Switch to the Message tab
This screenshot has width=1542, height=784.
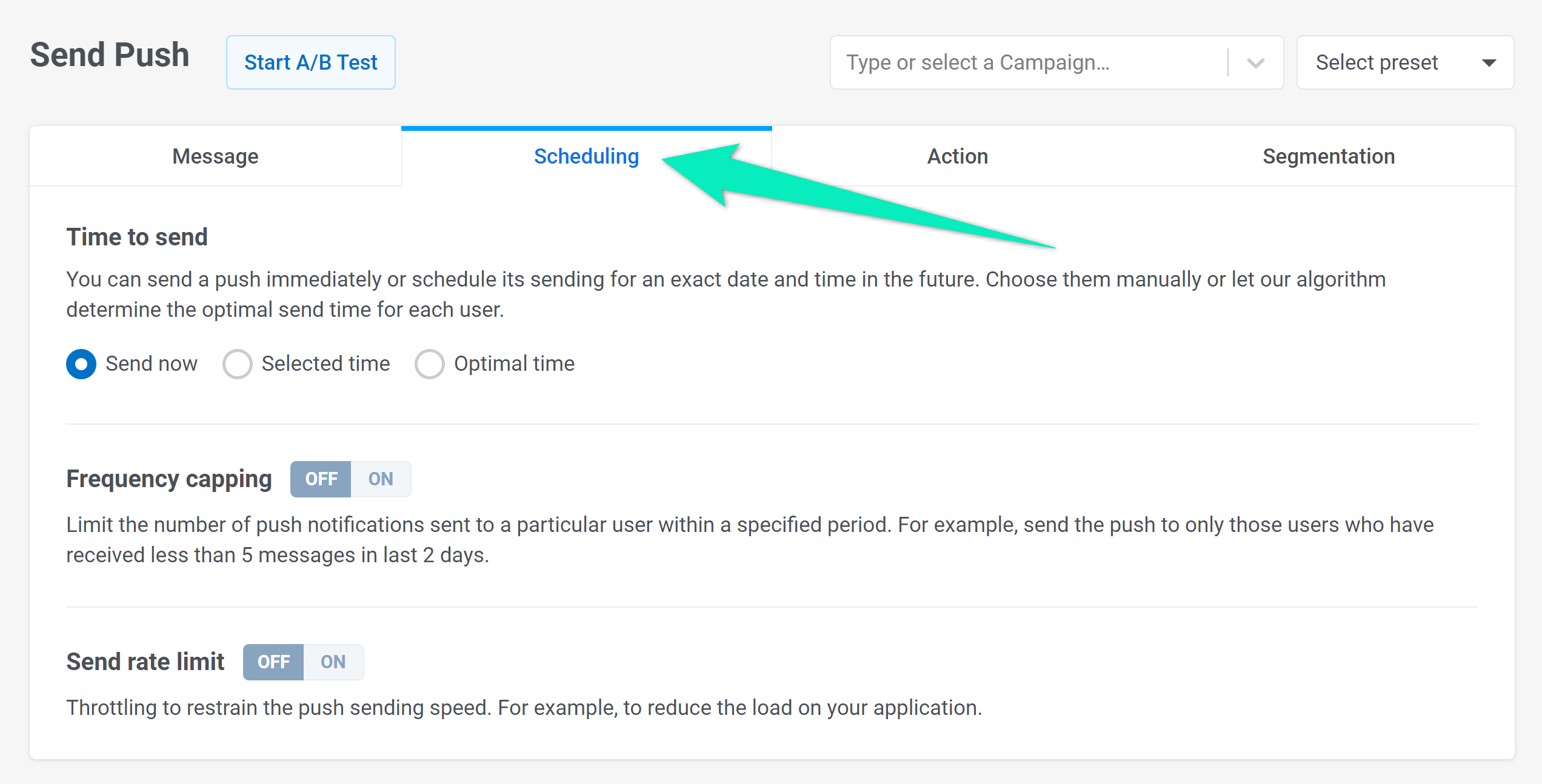[x=215, y=156]
